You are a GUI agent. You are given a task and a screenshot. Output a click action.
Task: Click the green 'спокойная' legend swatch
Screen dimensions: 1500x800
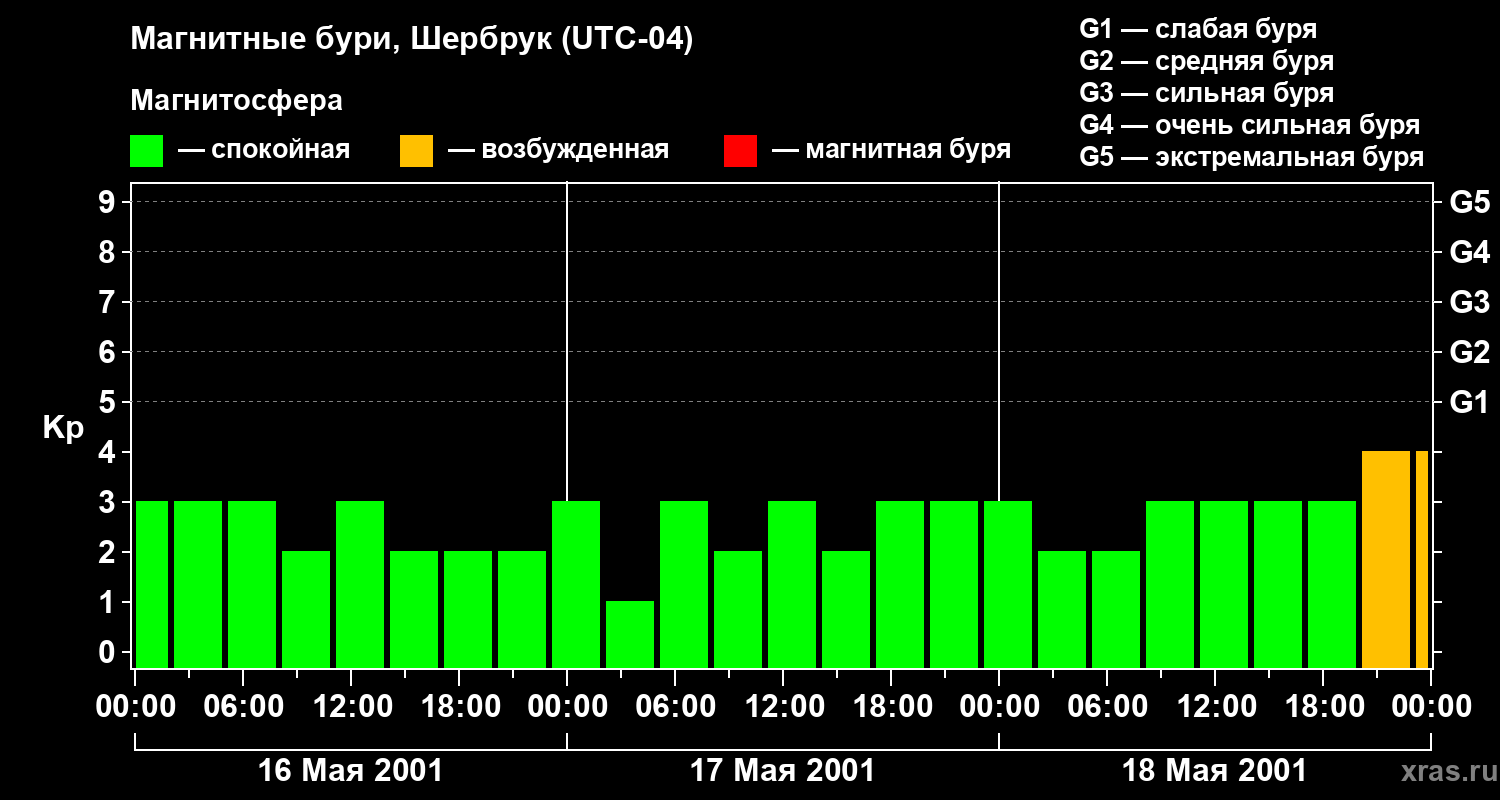[147, 151]
